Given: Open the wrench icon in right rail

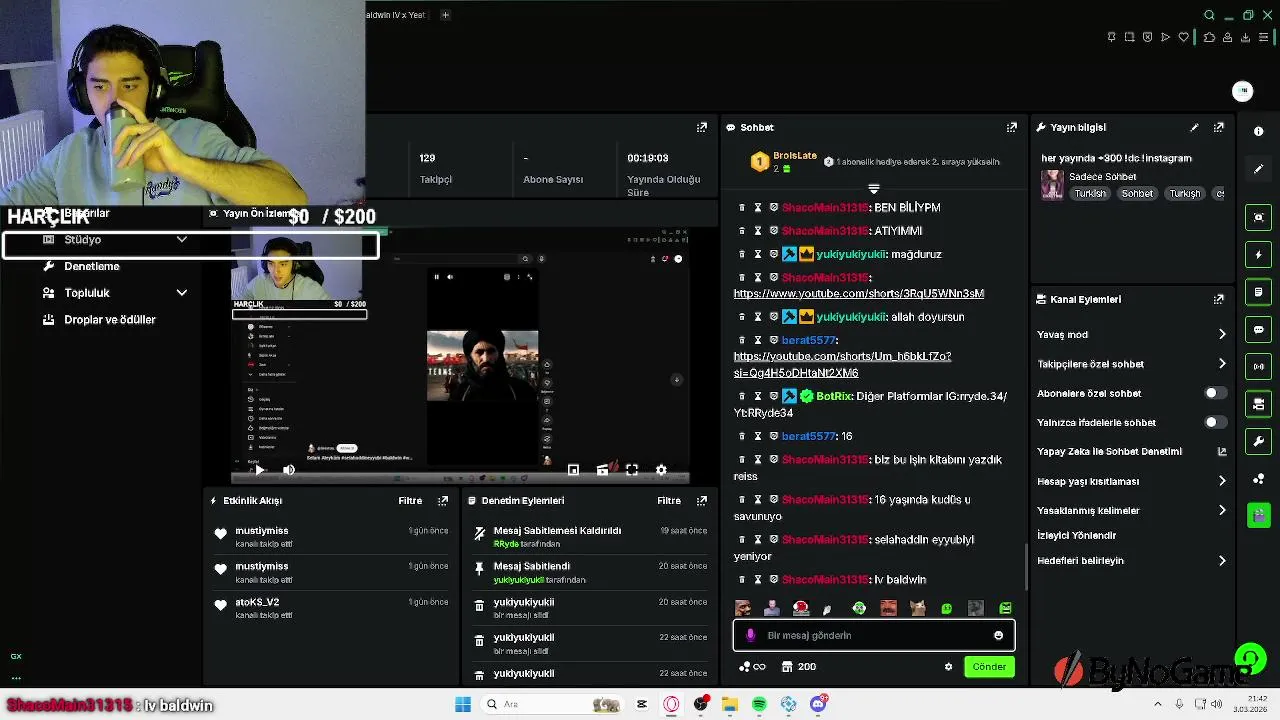Looking at the screenshot, I should click(x=1258, y=441).
